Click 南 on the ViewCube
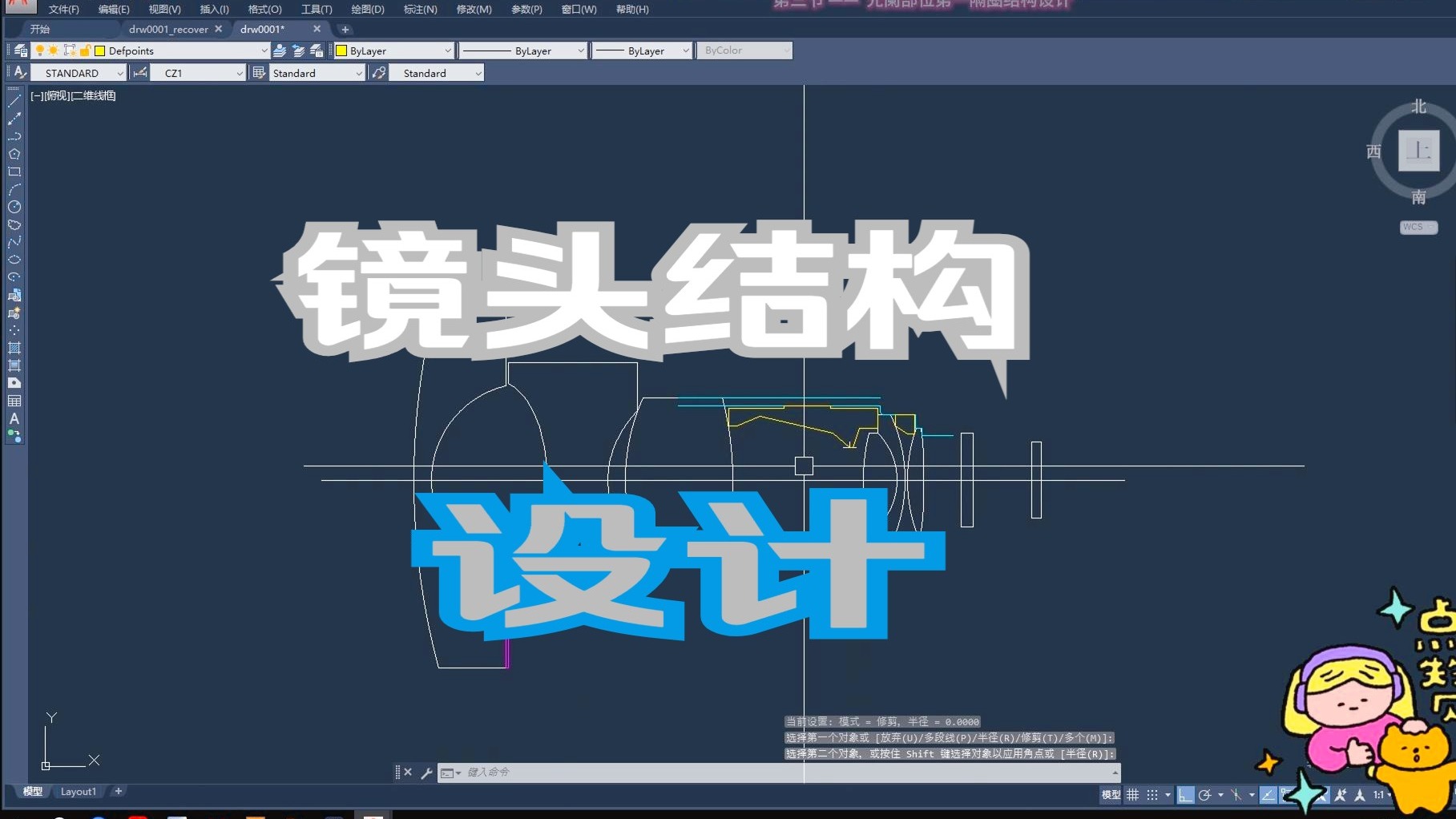 coord(1418,197)
